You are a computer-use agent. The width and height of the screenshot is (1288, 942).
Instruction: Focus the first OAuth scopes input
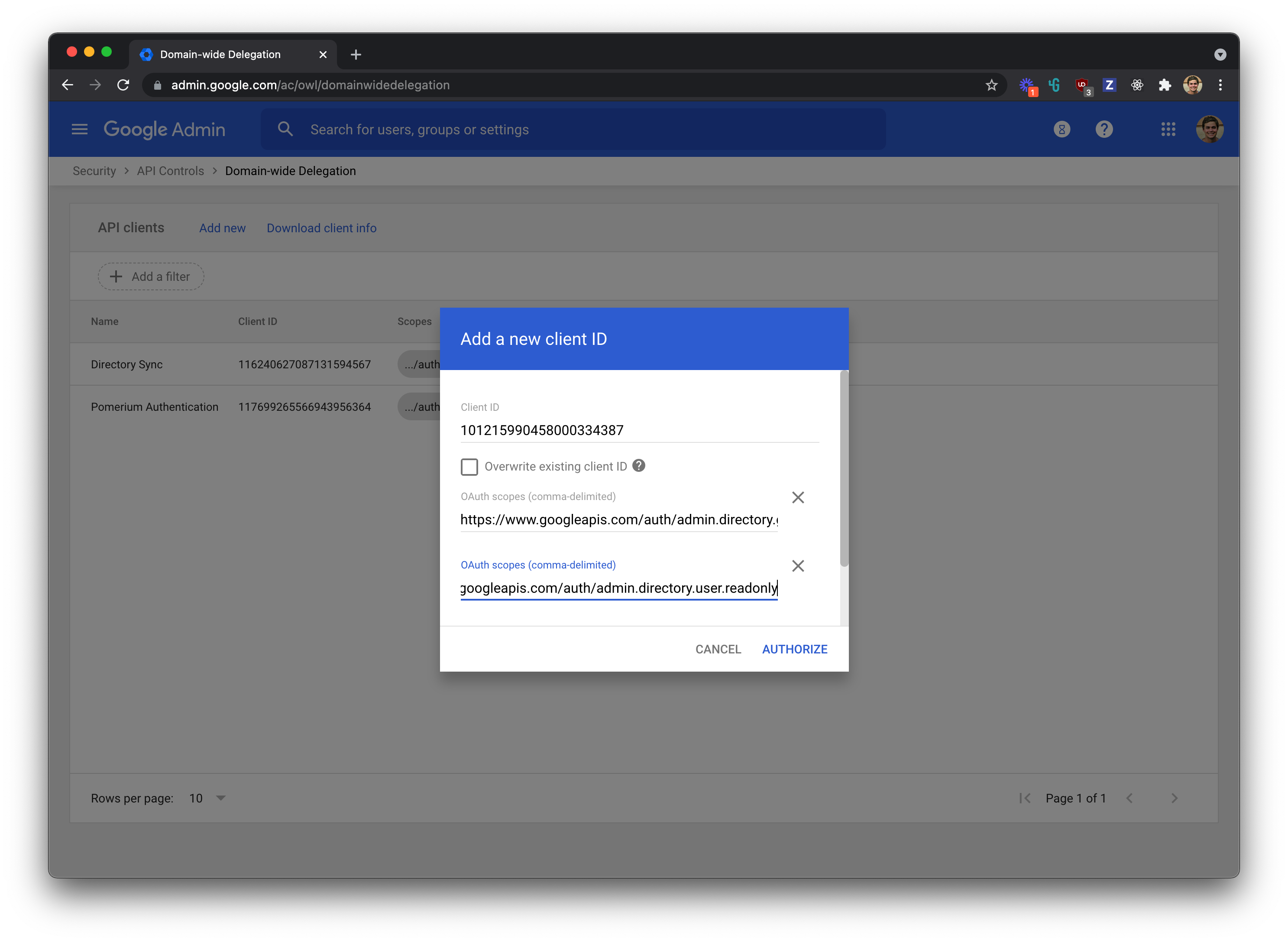(x=619, y=520)
